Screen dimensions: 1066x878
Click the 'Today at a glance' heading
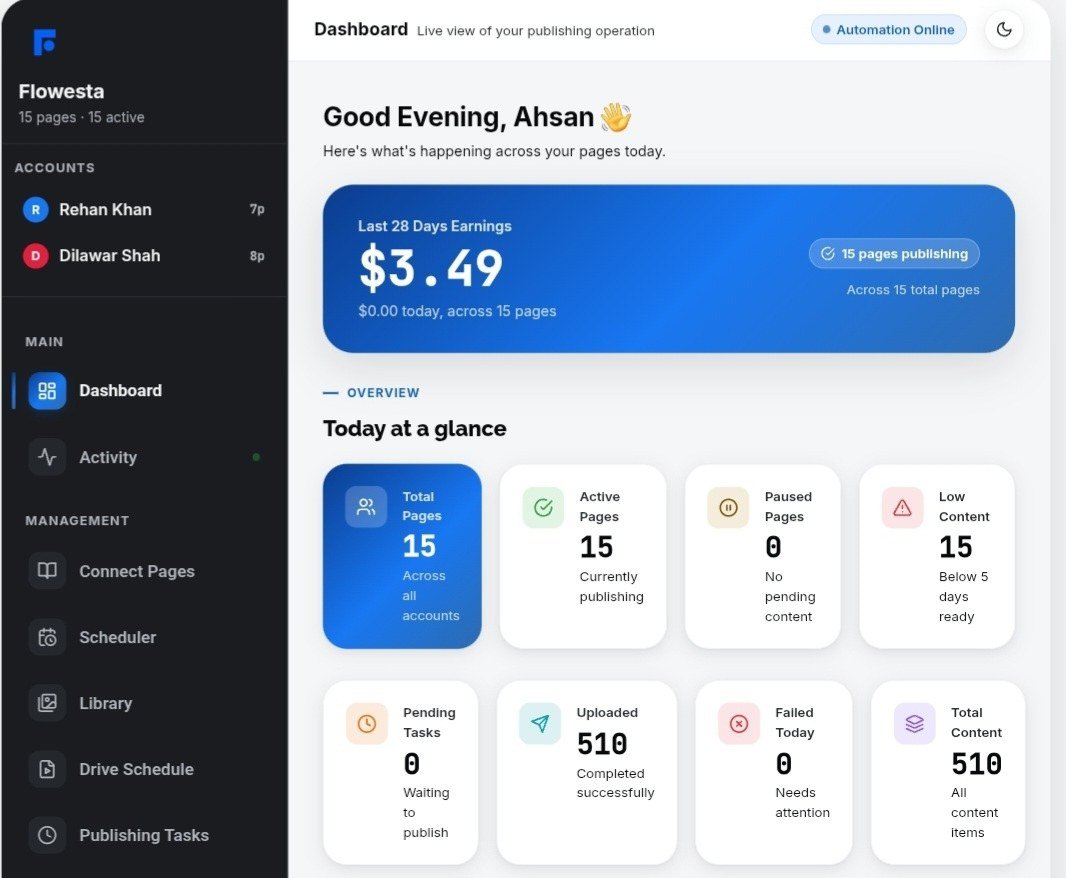click(x=415, y=428)
